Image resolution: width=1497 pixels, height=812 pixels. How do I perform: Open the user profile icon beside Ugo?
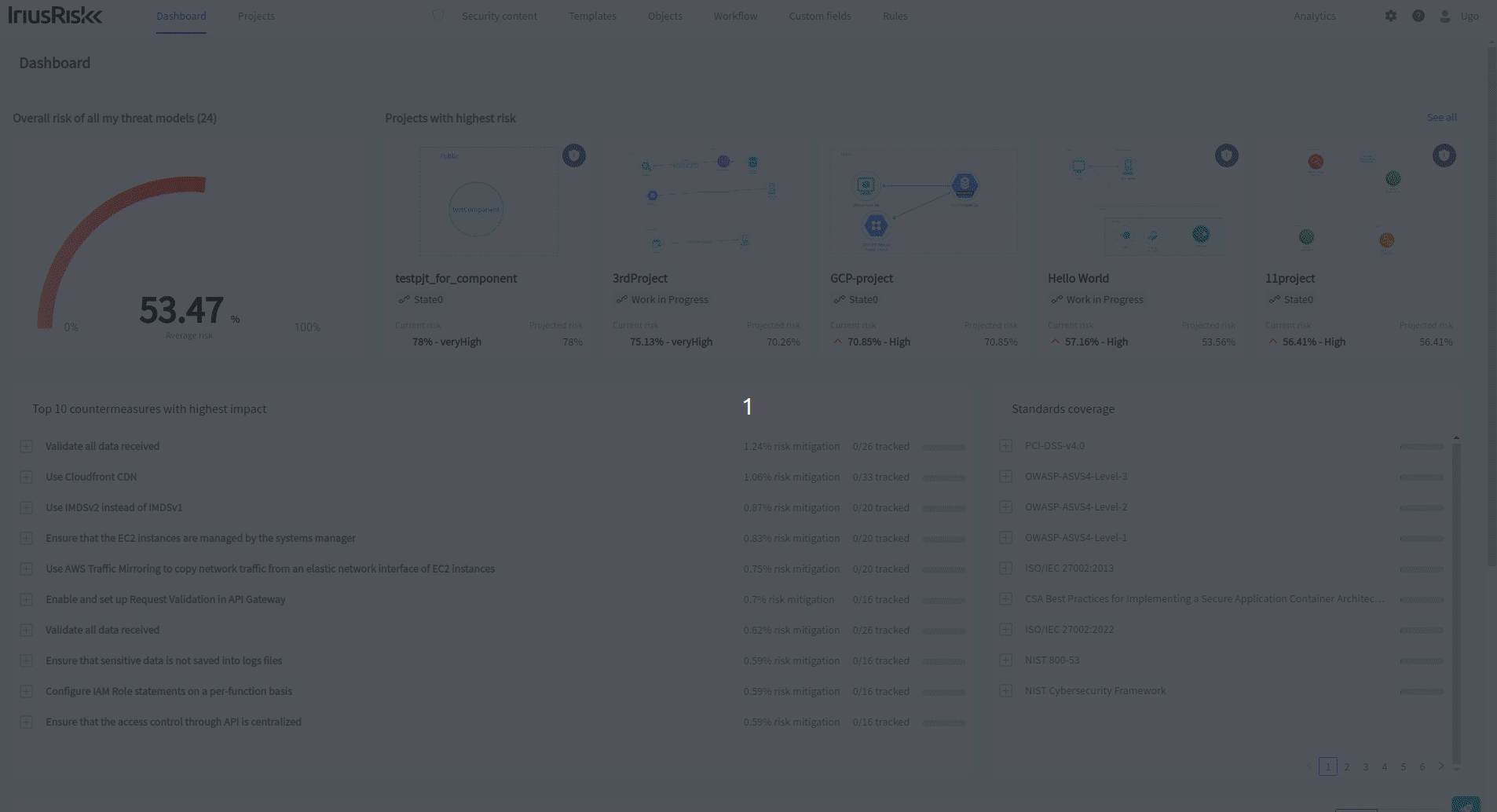[1444, 15]
